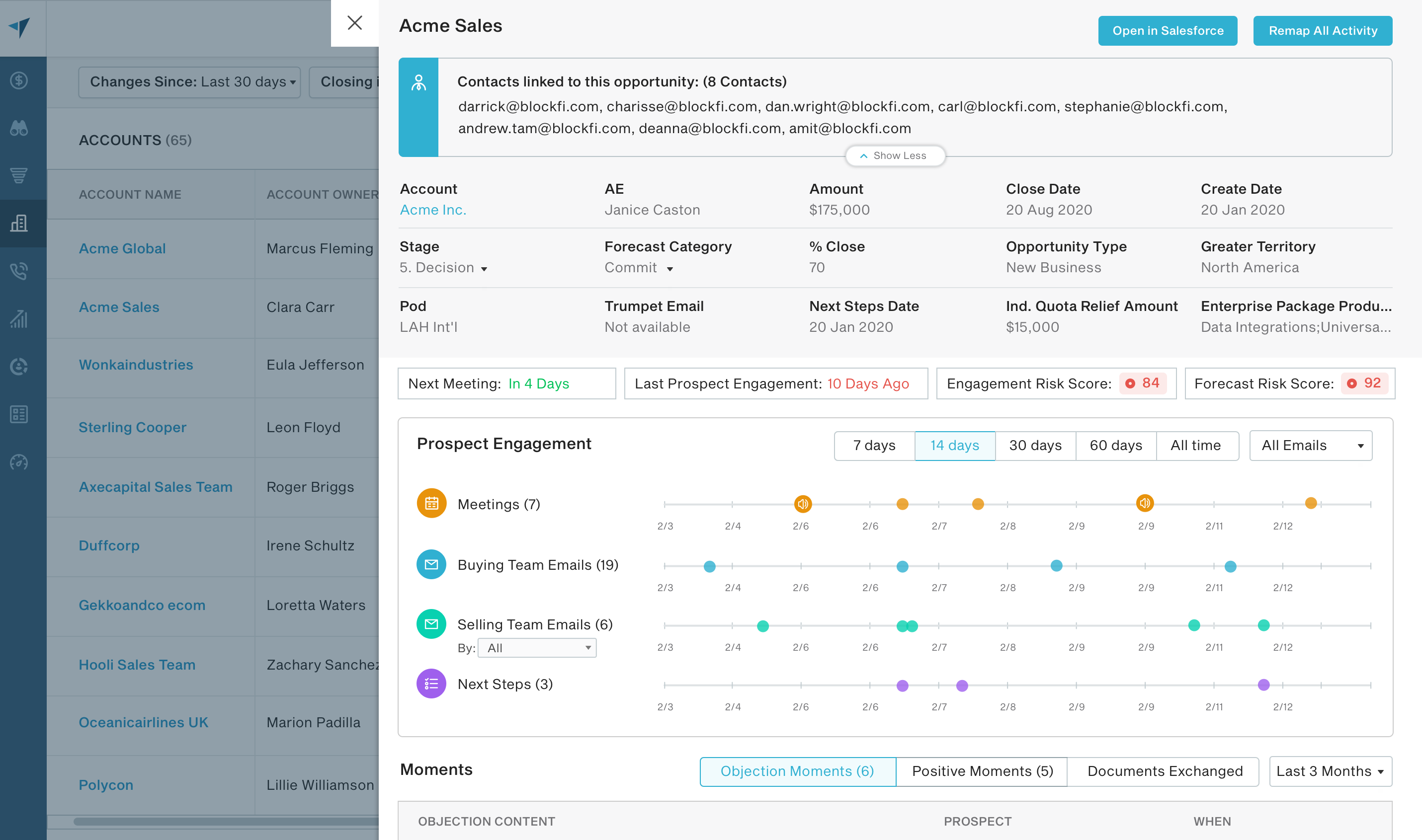Click the paper plane logo icon

[x=20, y=27]
